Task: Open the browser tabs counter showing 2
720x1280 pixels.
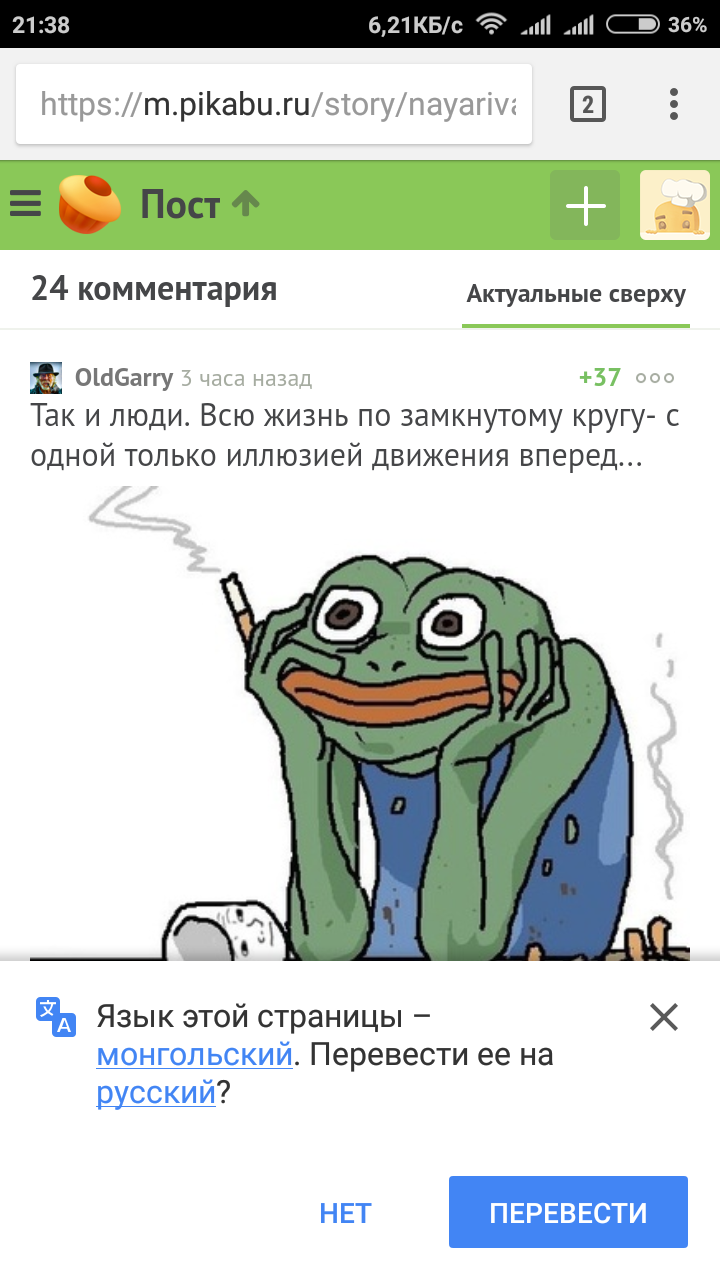Action: click(587, 104)
